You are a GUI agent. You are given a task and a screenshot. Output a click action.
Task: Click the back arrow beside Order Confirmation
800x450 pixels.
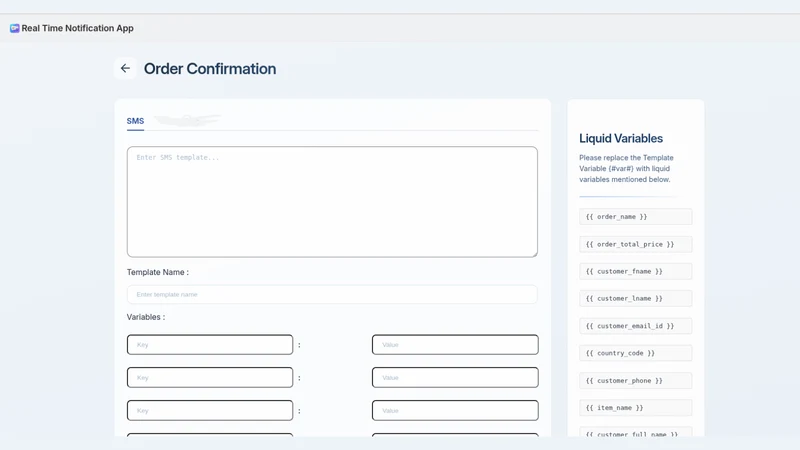pos(125,68)
